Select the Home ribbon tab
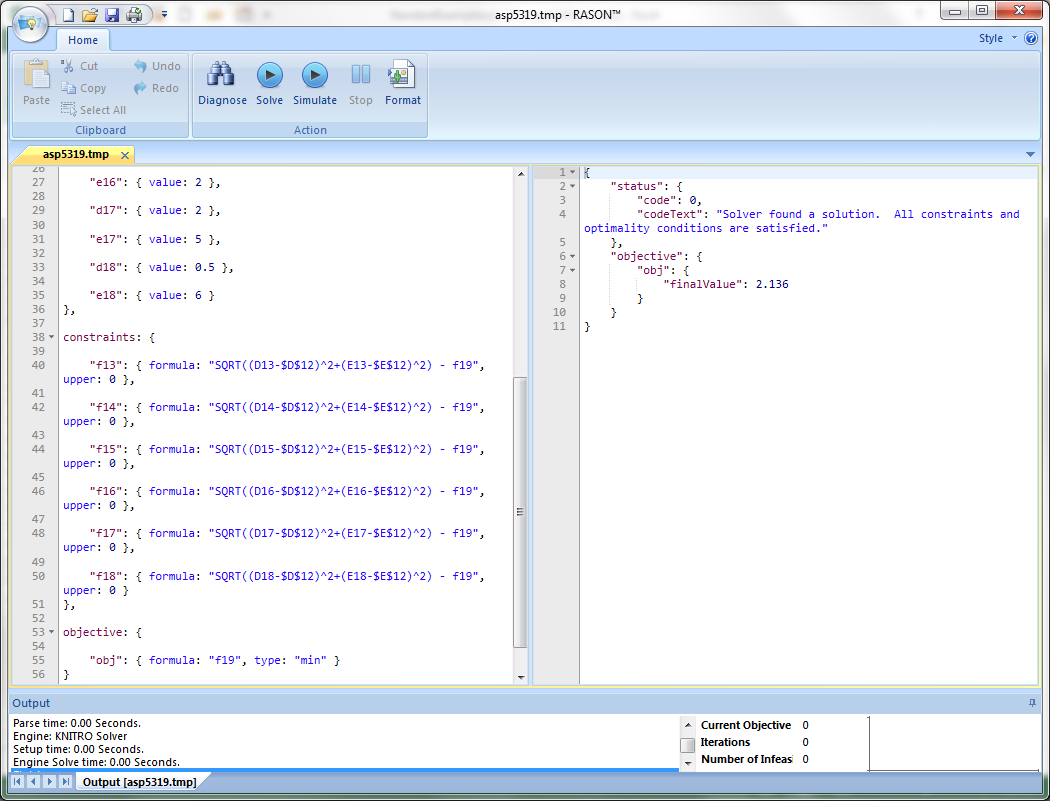This screenshot has height=801, width=1050. point(83,40)
